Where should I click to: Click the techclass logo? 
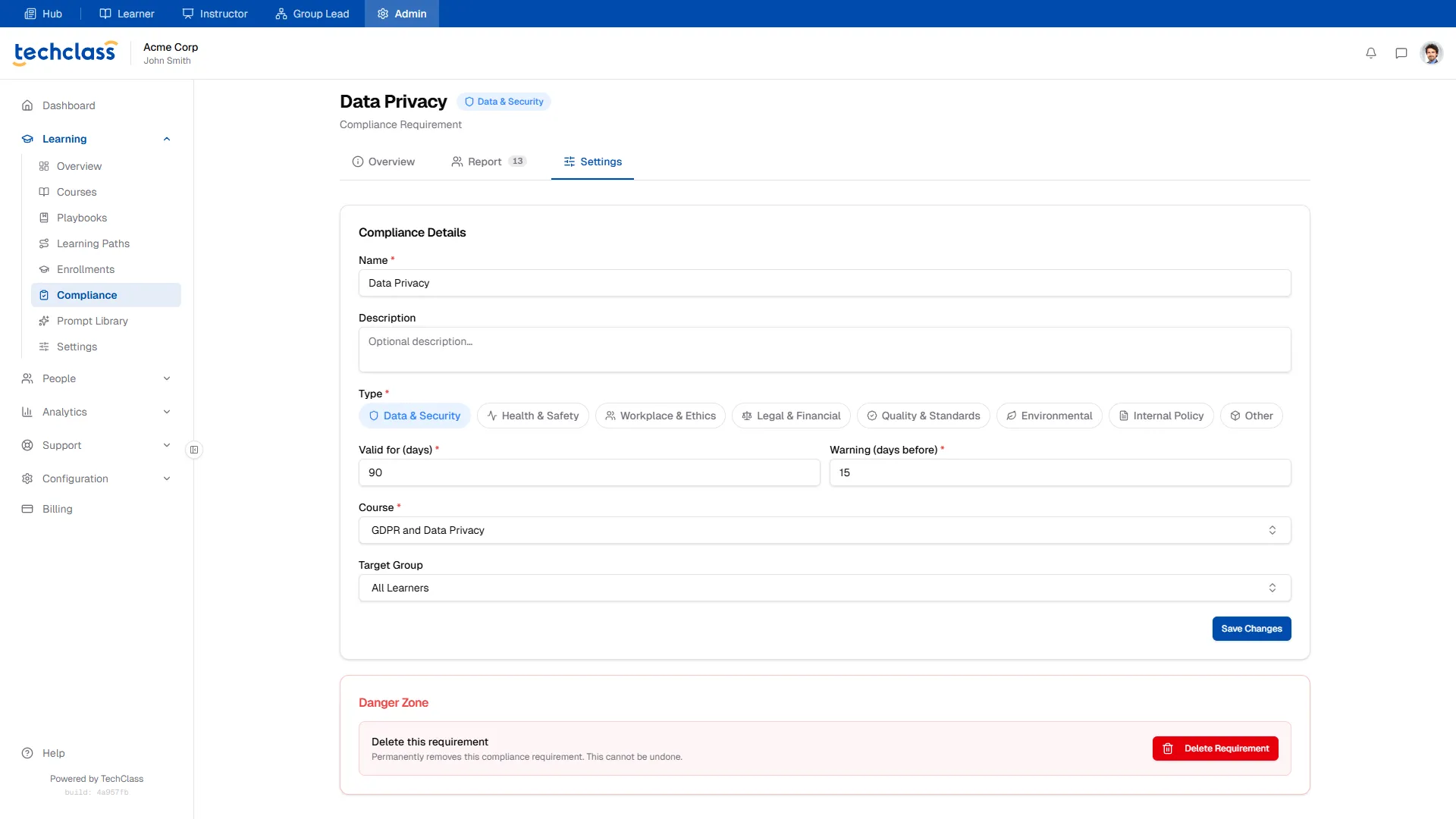pos(65,52)
